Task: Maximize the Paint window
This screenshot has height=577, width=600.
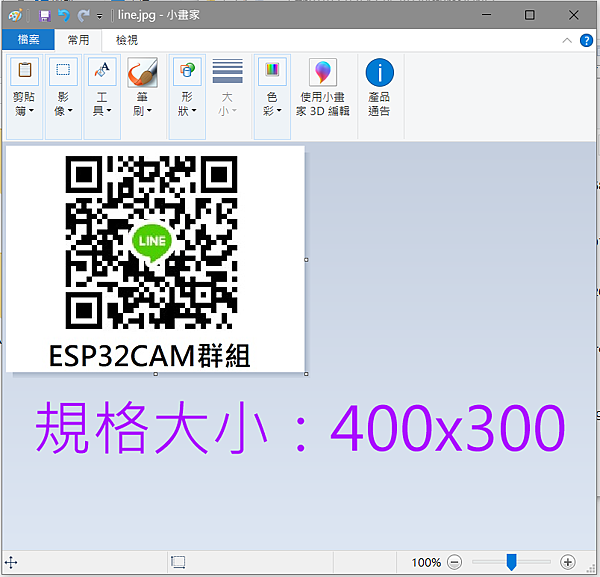Action: coord(530,15)
